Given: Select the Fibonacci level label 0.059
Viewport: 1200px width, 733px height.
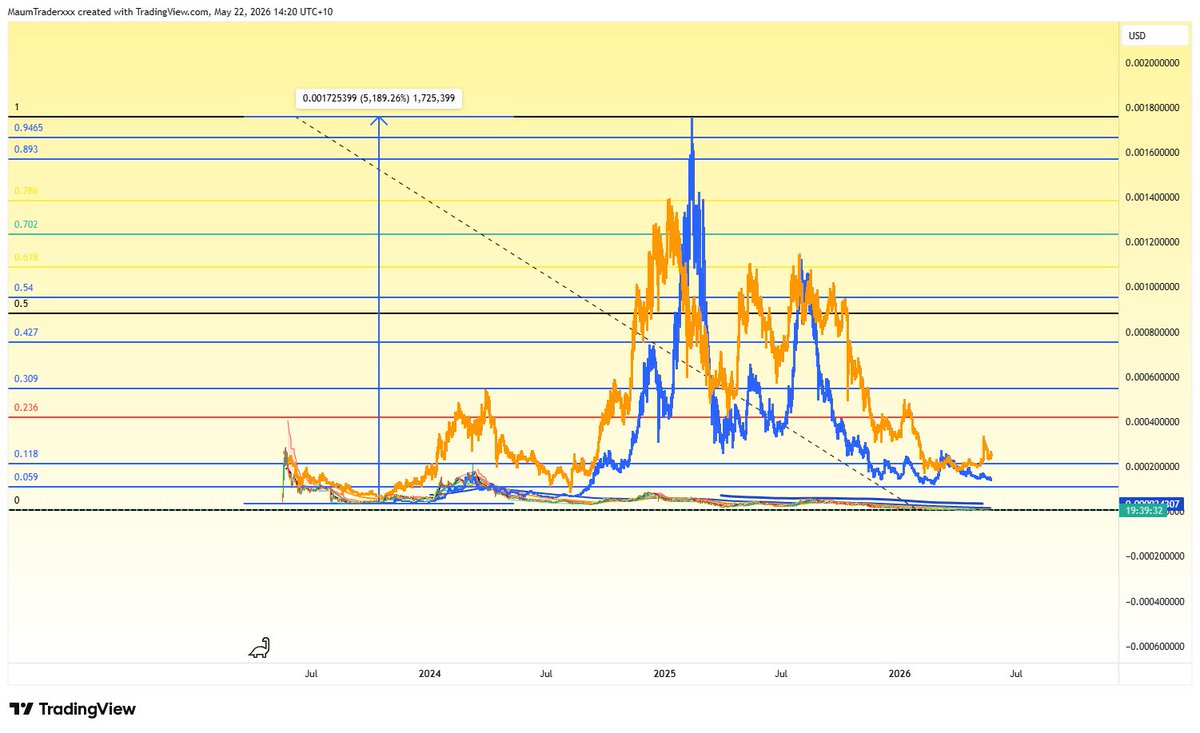Looking at the screenshot, I should coord(26,477).
